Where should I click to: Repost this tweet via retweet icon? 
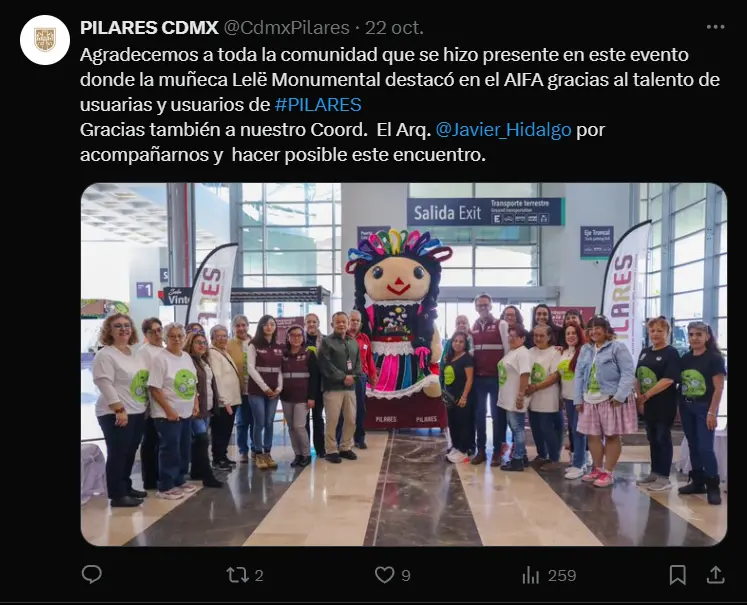[237, 575]
